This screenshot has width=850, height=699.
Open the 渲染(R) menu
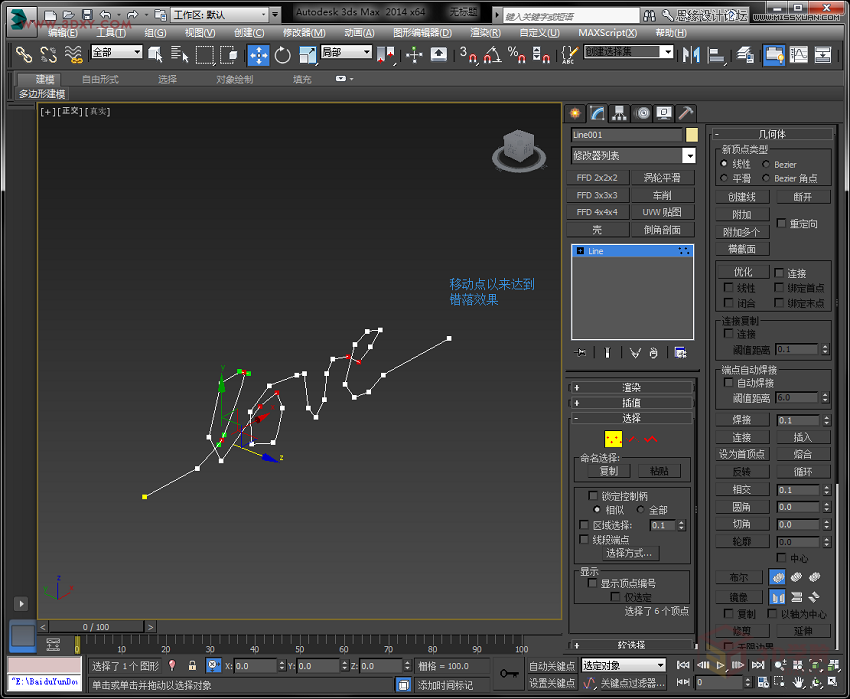tap(485, 33)
